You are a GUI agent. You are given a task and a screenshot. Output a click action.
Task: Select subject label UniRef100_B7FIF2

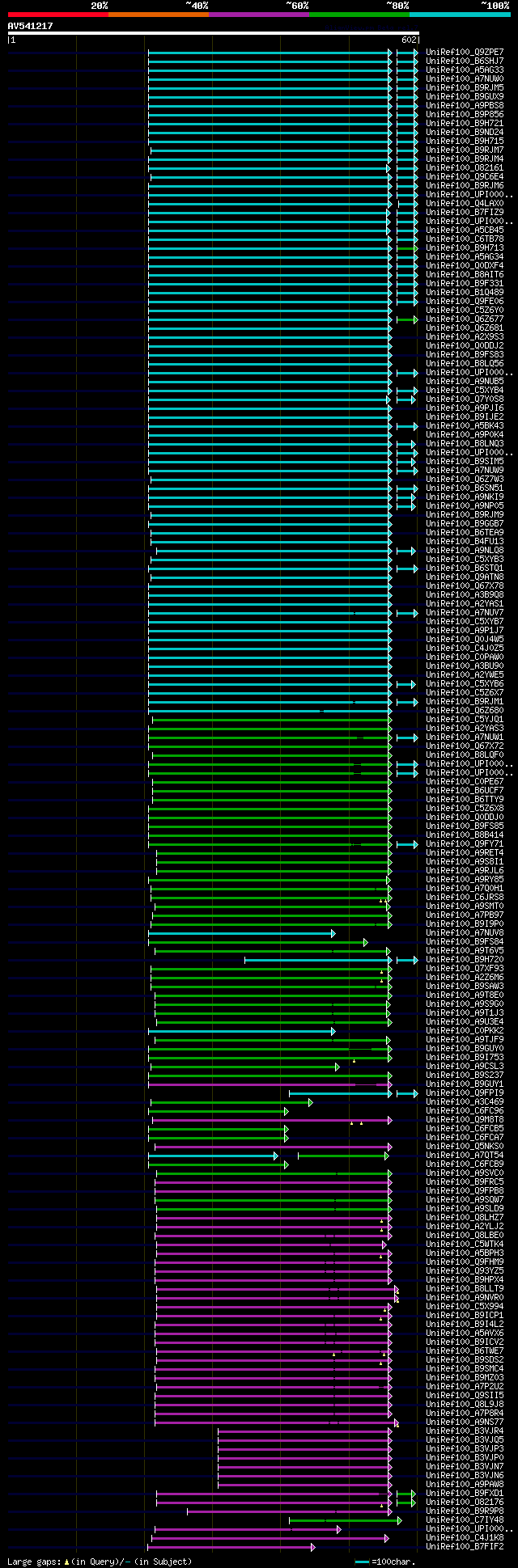[465, 1546]
